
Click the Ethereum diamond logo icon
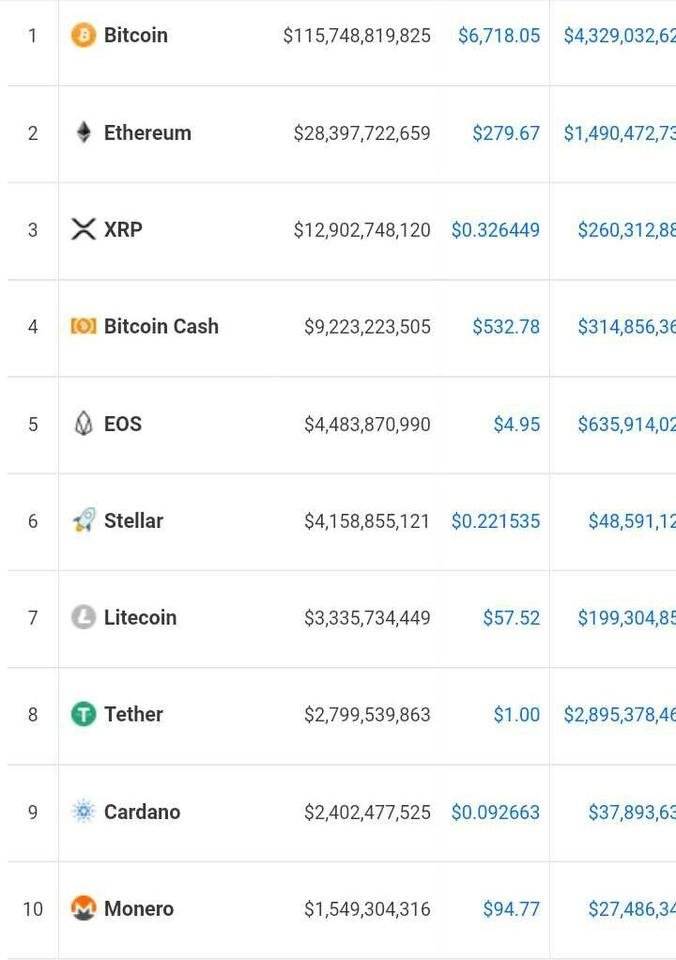[x=84, y=132]
